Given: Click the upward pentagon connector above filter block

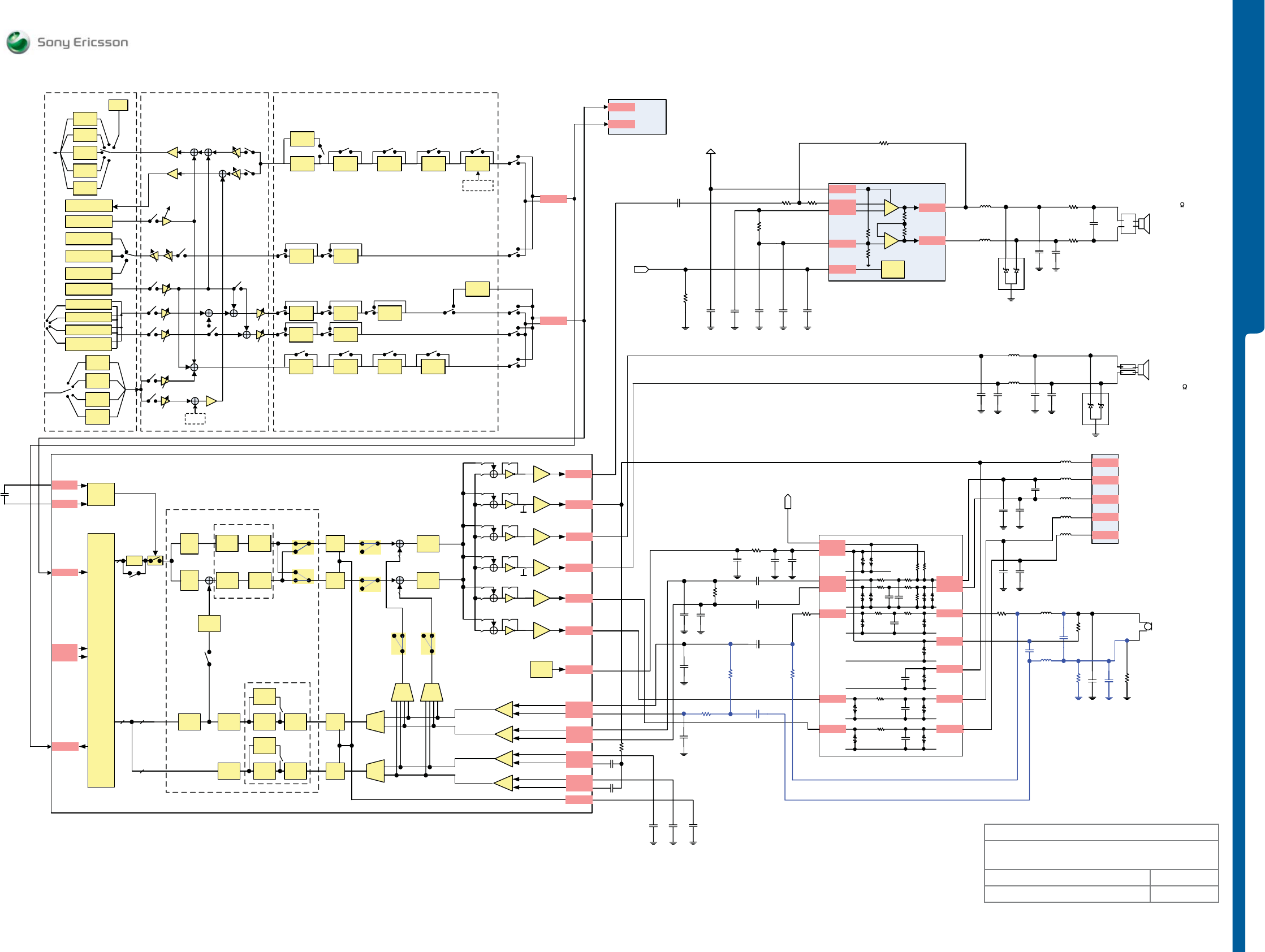Looking at the screenshot, I should pos(788,501).
